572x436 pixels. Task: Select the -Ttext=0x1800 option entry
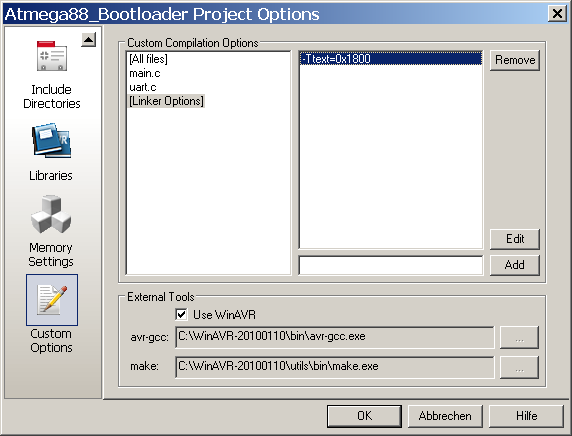coord(390,59)
